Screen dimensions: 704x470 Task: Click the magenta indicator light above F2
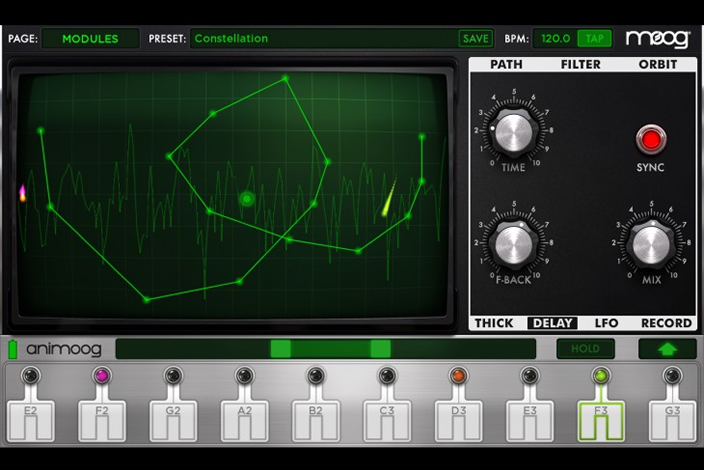pos(102,375)
